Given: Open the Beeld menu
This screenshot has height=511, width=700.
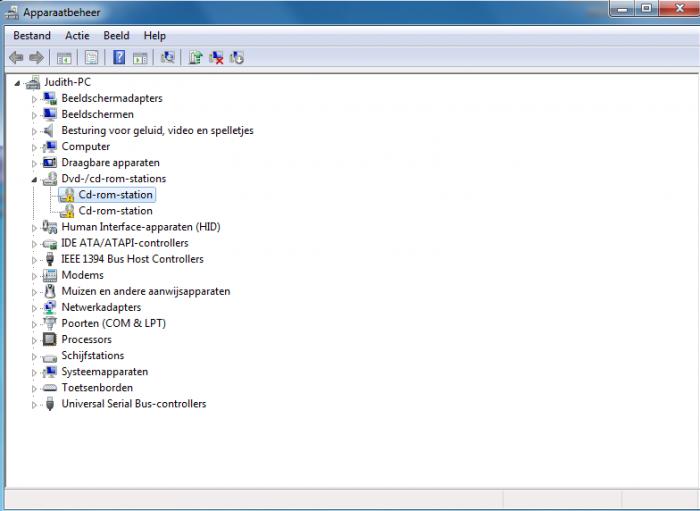Looking at the screenshot, I should click(x=117, y=35).
